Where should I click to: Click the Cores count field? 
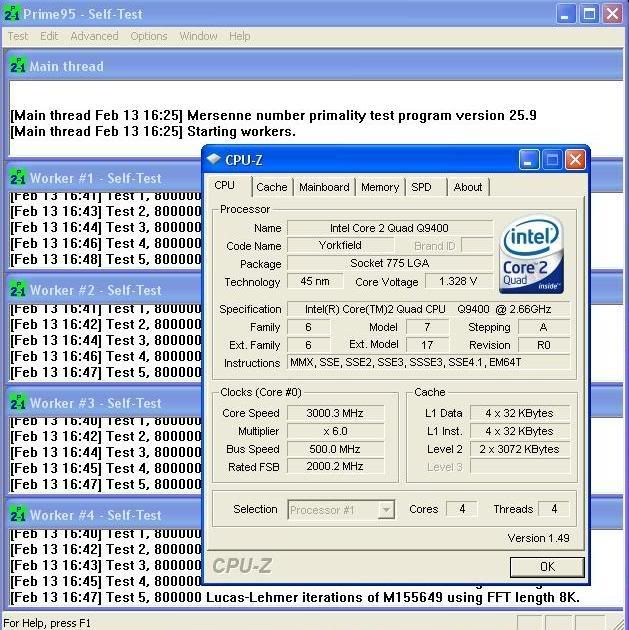coord(462,509)
